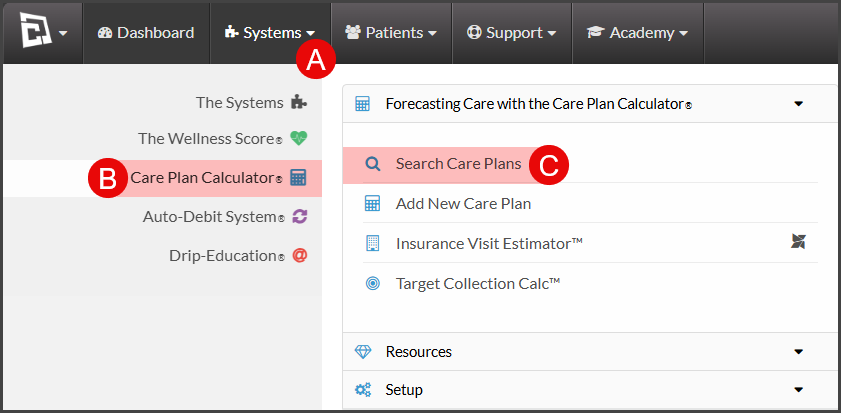This screenshot has width=841, height=413.
Task: Click the pinwheel icon beside Insurance Visit Estimator
Action: pyautogui.click(x=798, y=242)
